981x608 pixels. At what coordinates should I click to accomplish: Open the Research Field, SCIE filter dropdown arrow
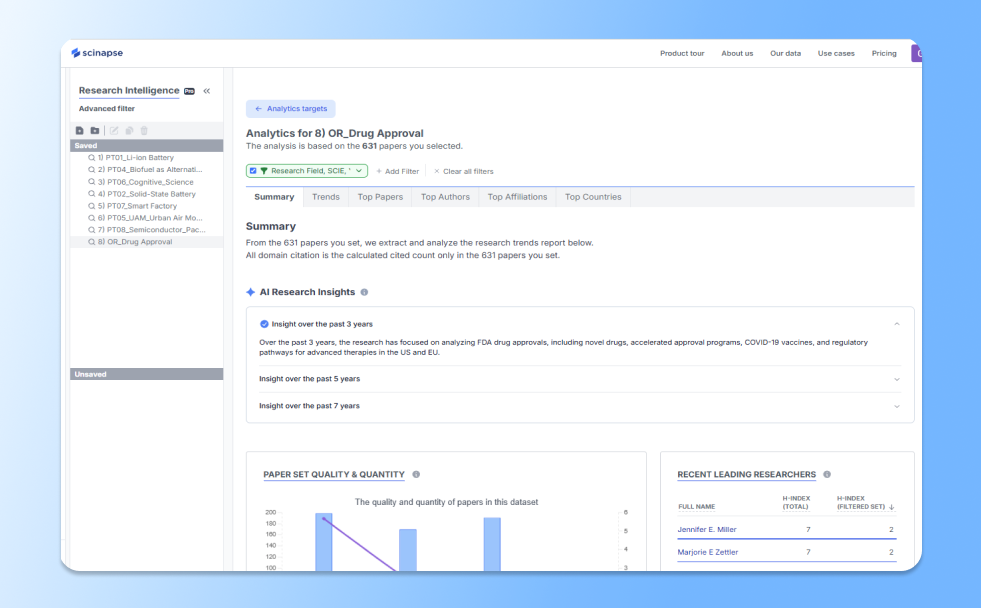tap(359, 171)
